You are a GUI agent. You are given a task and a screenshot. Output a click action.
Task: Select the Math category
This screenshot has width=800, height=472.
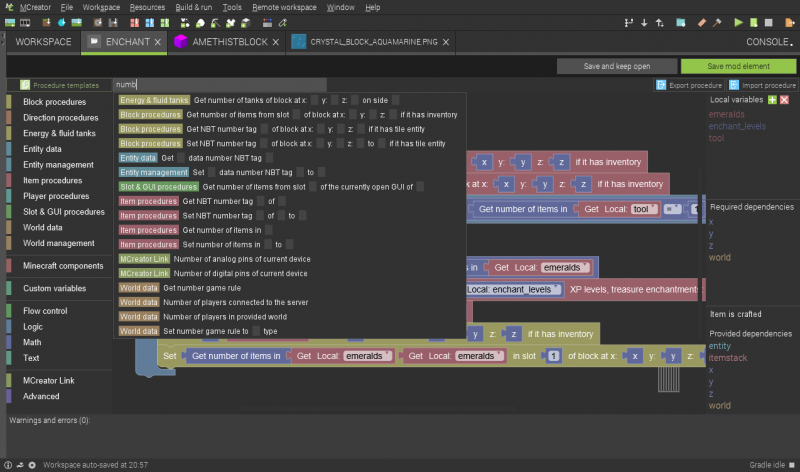32,342
